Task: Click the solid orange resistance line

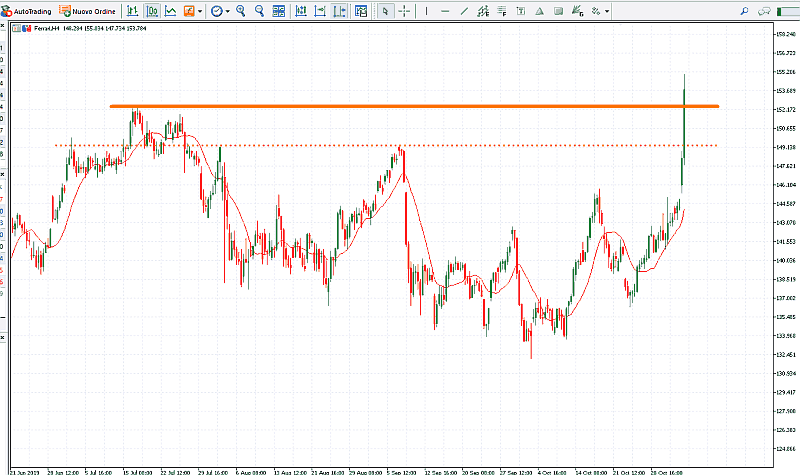Action: point(400,106)
